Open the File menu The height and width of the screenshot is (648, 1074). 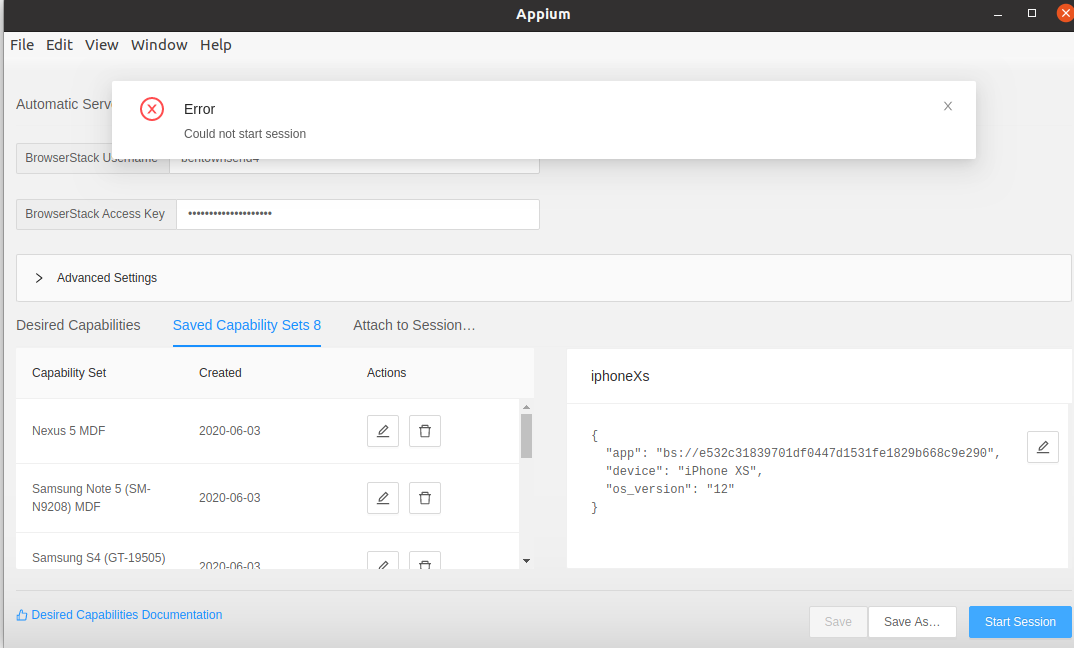[22, 45]
